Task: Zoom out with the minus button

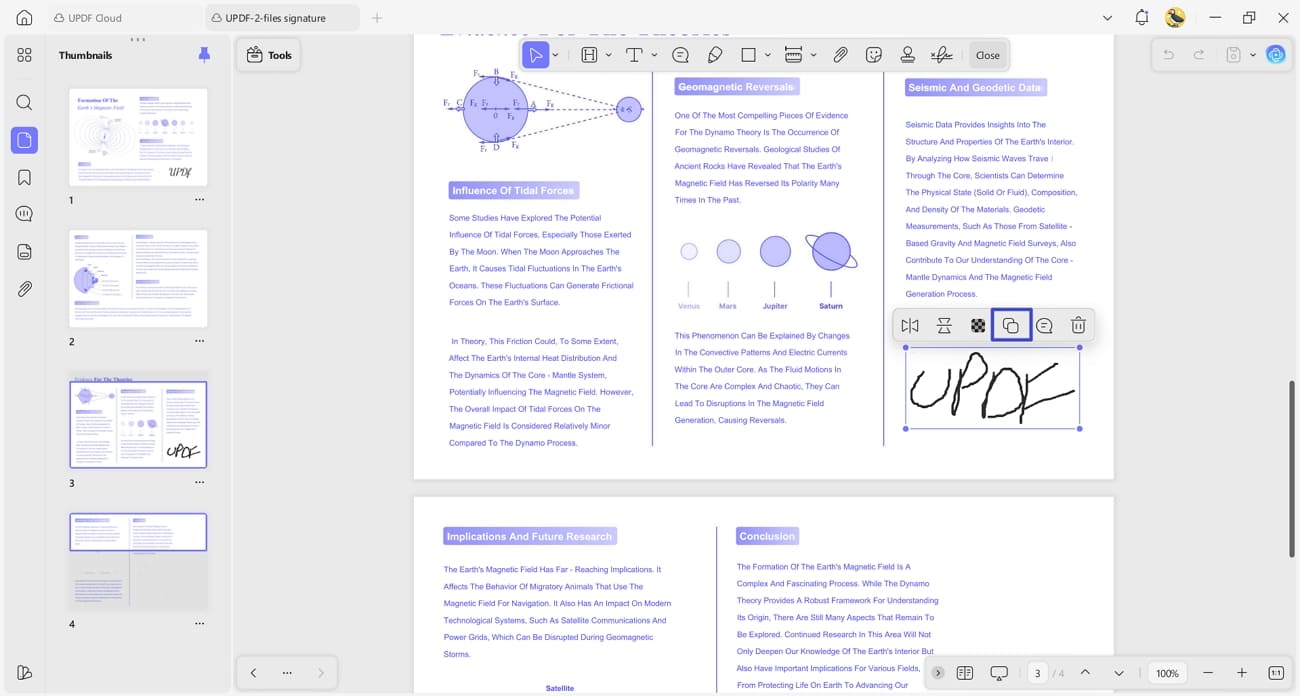Action: coord(1208,673)
